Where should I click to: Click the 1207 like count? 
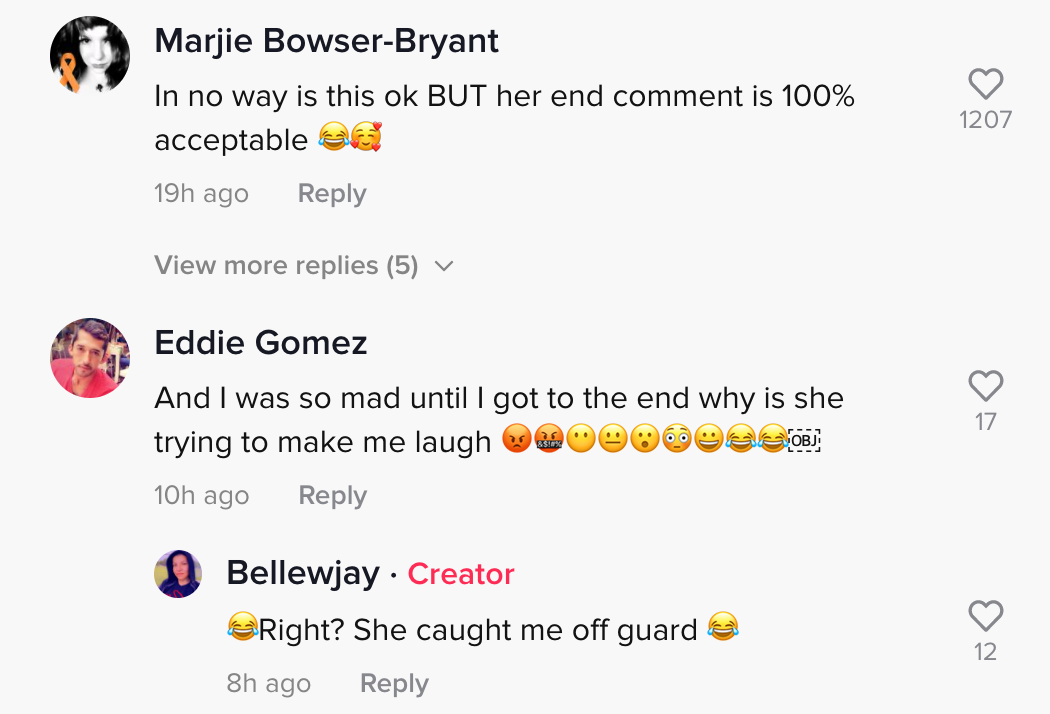(986, 120)
